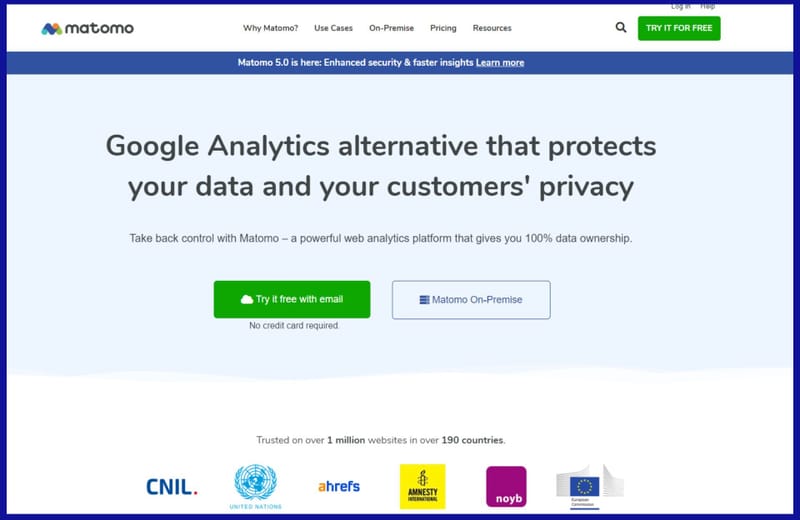This screenshot has width=800, height=520.
Task: Click the ahrefs logo
Action: [x=338, y=486]
